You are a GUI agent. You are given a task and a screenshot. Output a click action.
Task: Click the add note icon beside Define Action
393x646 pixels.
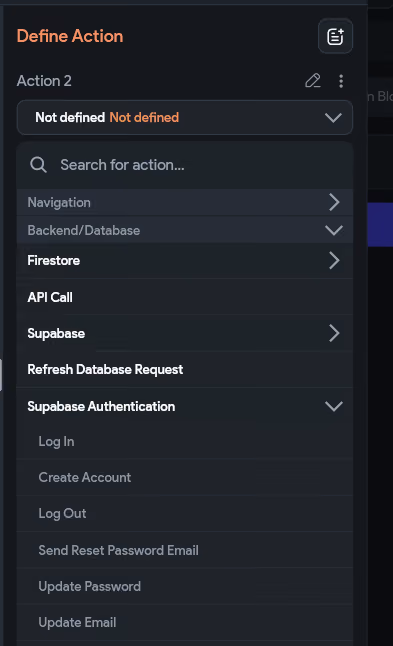pyautogui.click(x=335, y=36)
